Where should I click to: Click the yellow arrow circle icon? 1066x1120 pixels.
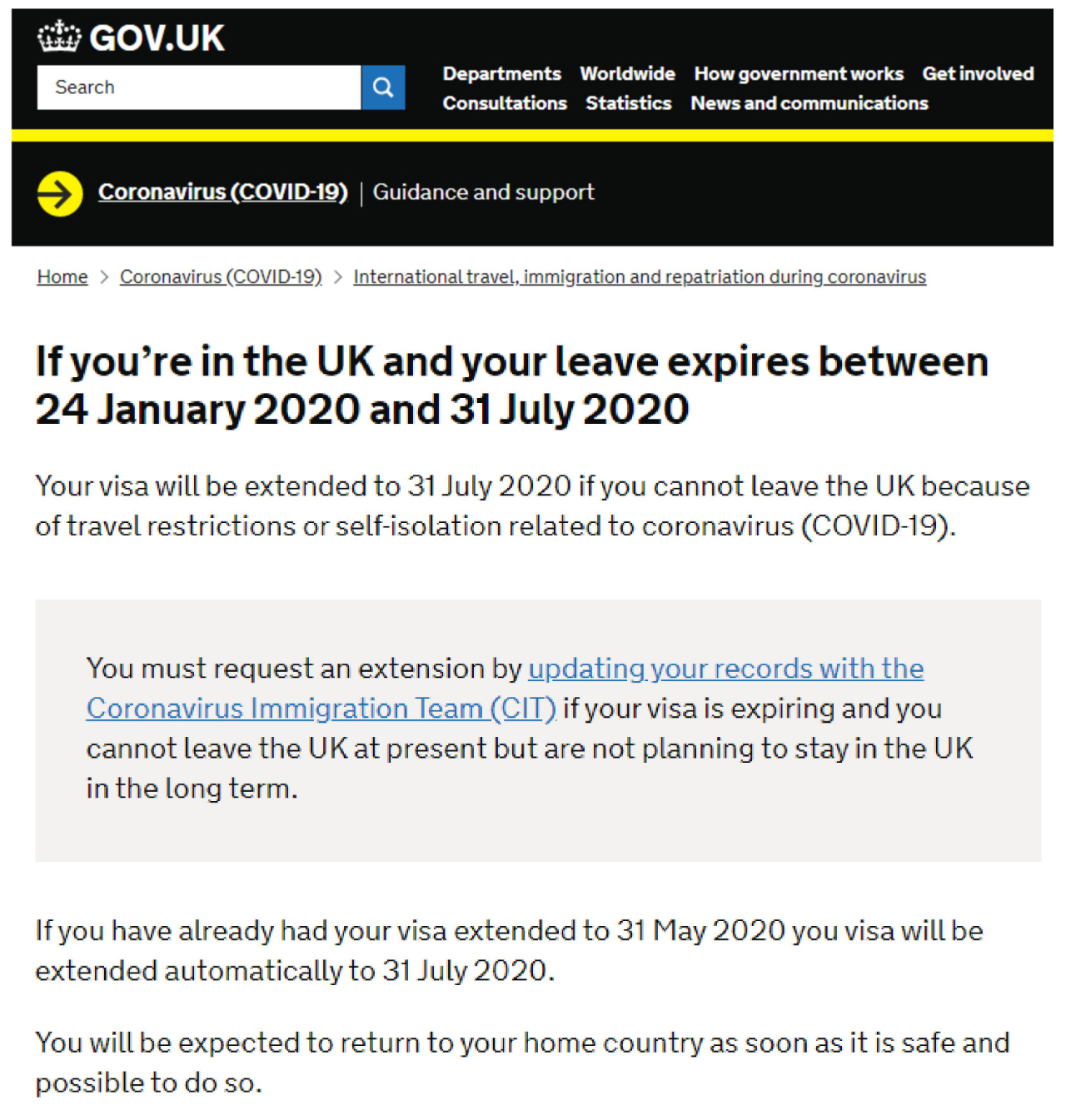click(x=60, y=193)
